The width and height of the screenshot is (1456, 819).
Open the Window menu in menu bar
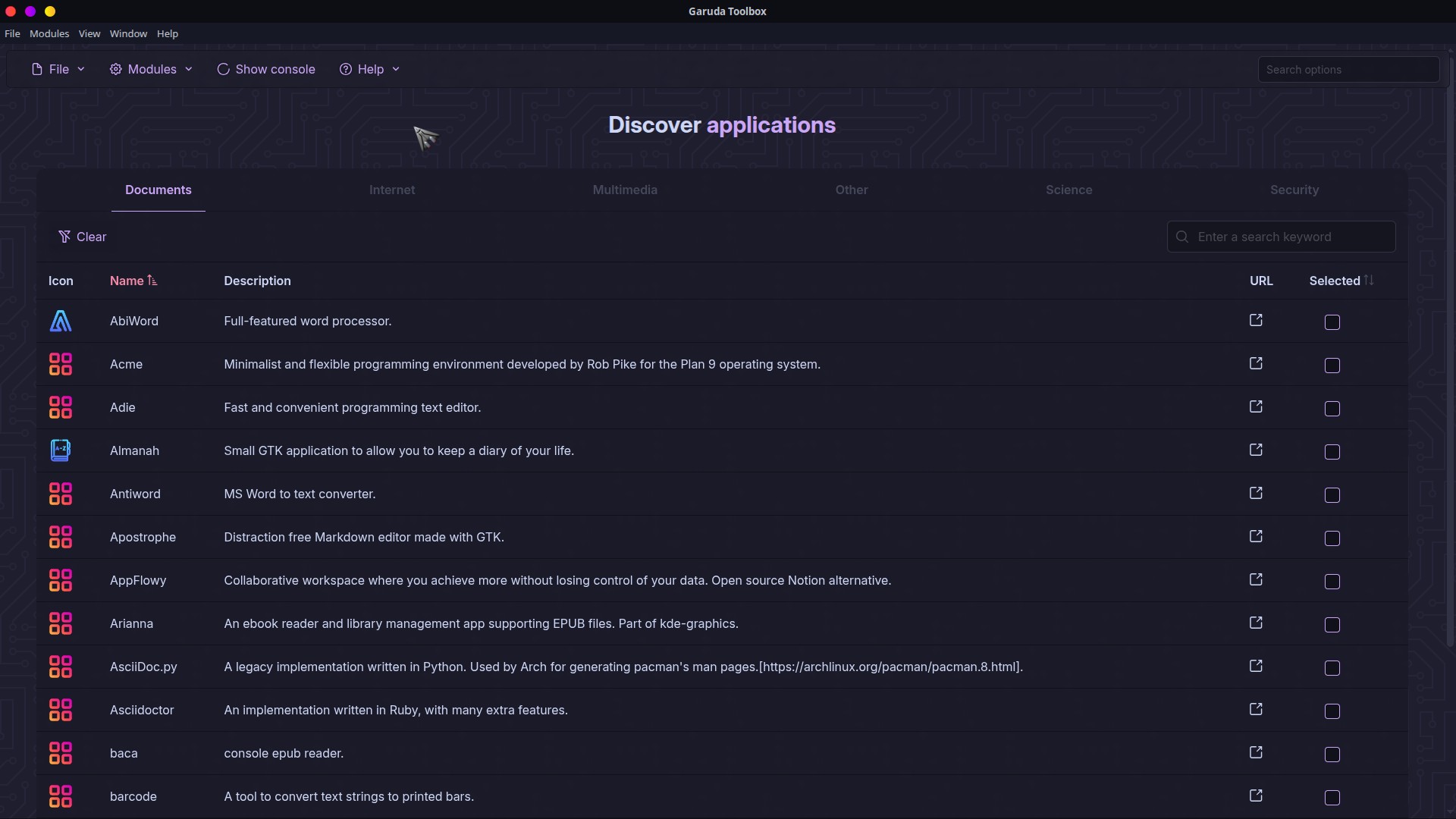point(128,33)
